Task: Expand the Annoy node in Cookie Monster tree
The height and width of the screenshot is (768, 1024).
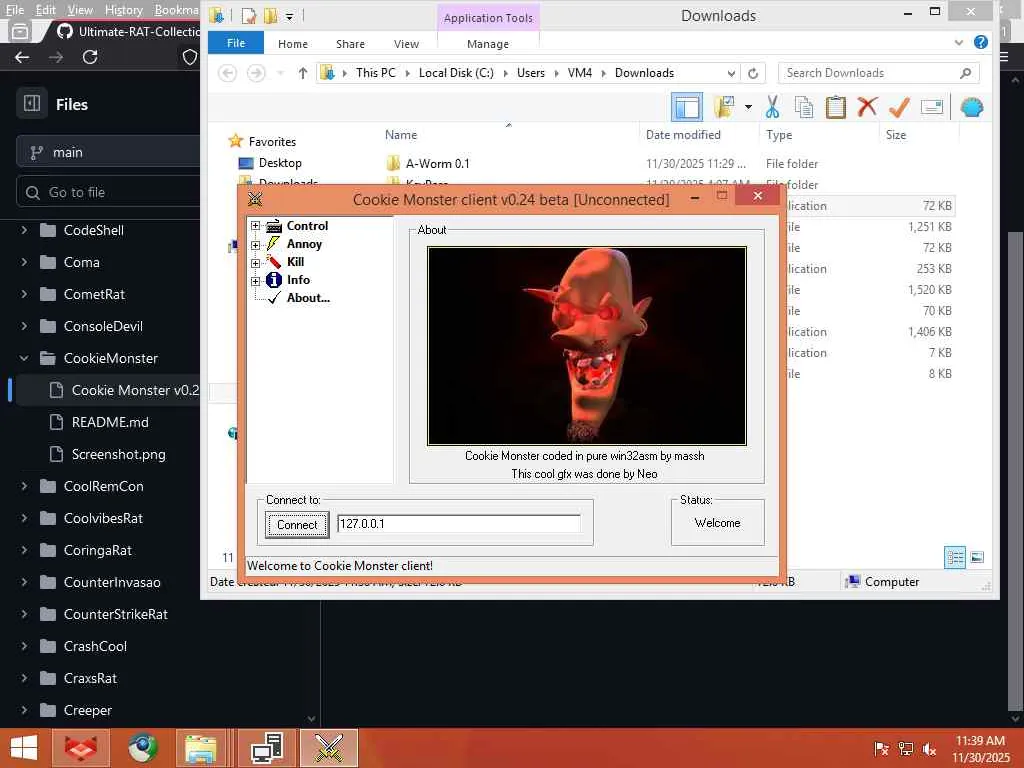Action: coord(255,245)
